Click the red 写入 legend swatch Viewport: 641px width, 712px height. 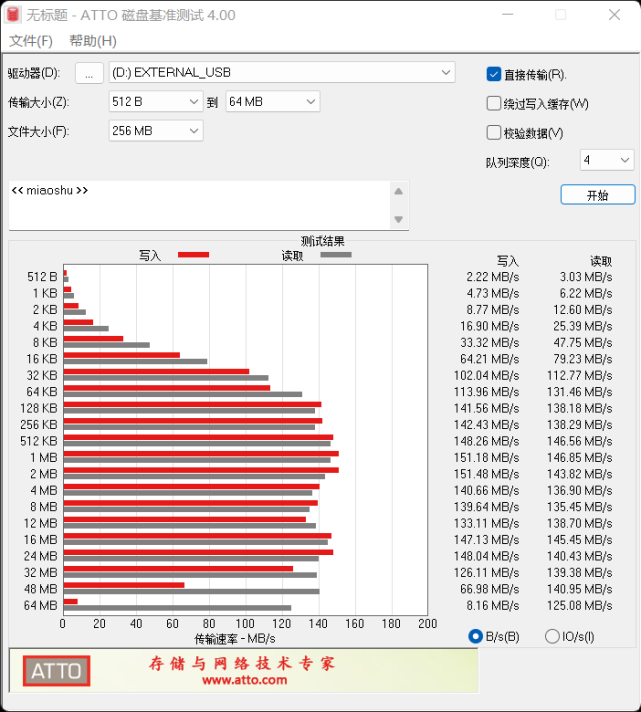193,255
